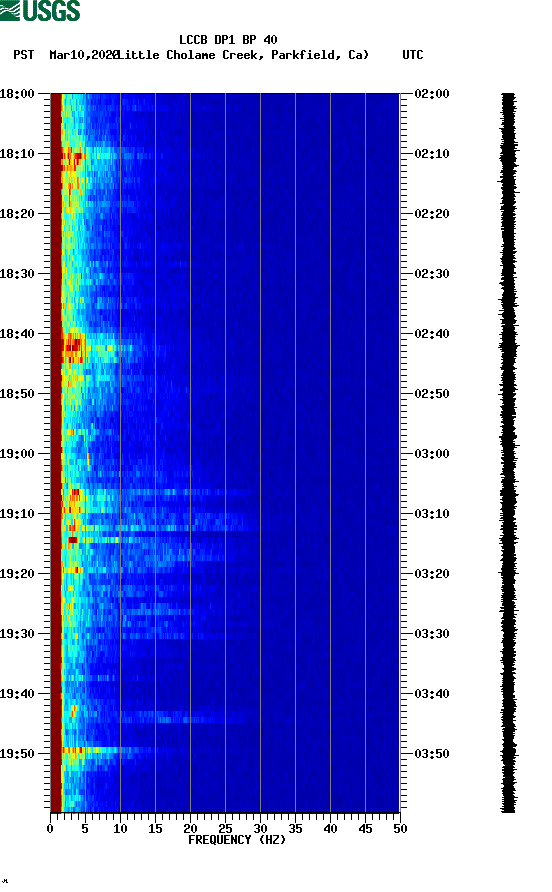Click the '25' frequency axis tick label
552x892 pixels.
point(225,829)
